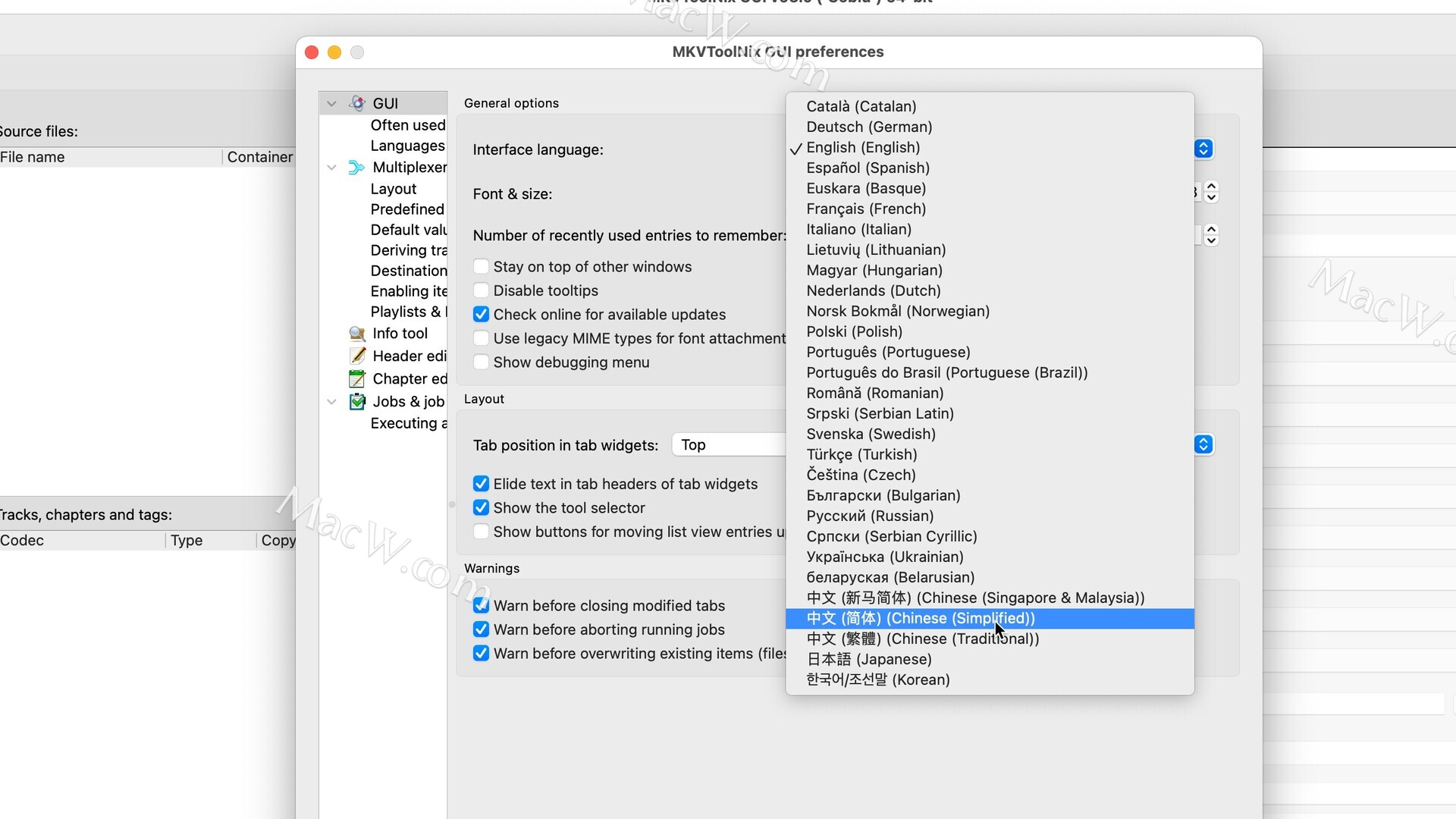Select Türkçe (Turkish) option
The height and width of the screenshot is (819, 1456).
coord(990,454)
